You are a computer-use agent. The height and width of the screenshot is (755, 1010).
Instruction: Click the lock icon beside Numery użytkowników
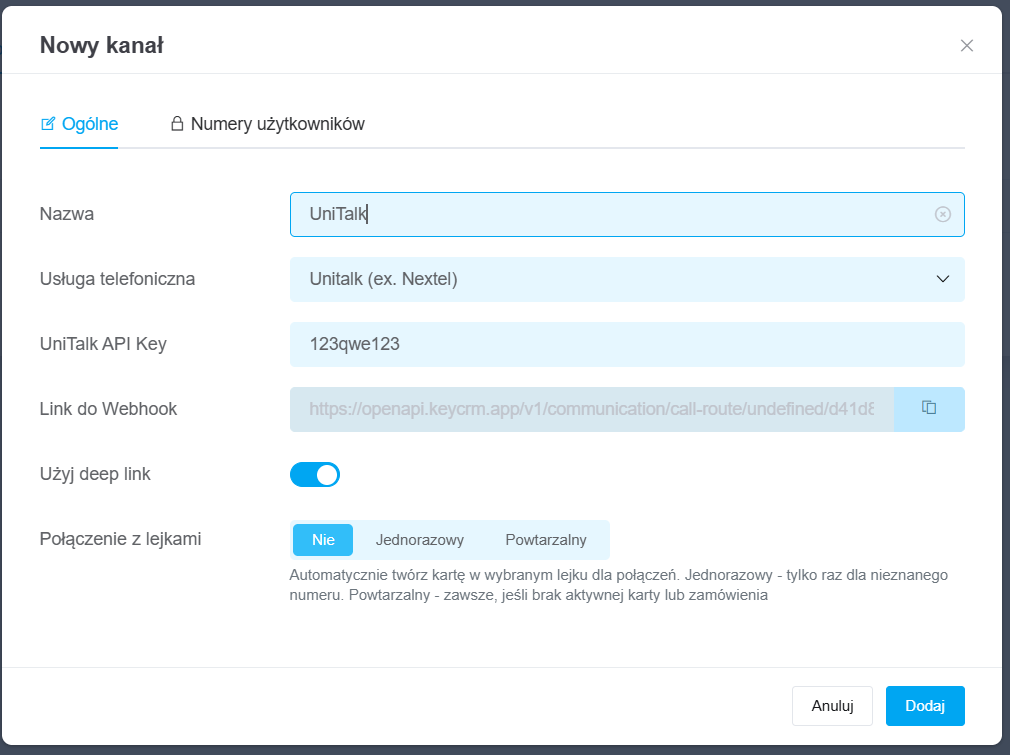177,124
